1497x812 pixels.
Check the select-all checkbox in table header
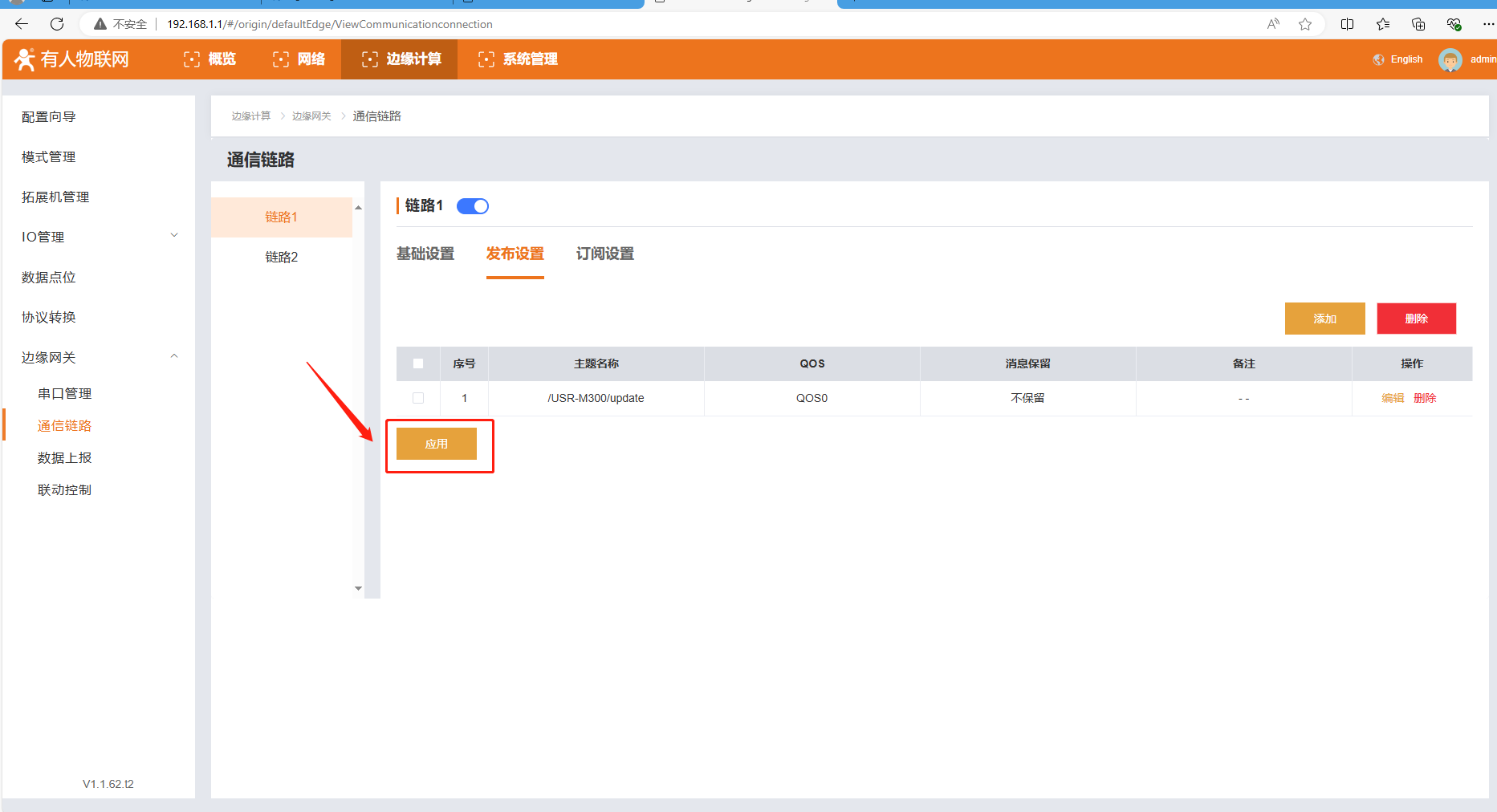pyautogui.click(x=418, y=363)
